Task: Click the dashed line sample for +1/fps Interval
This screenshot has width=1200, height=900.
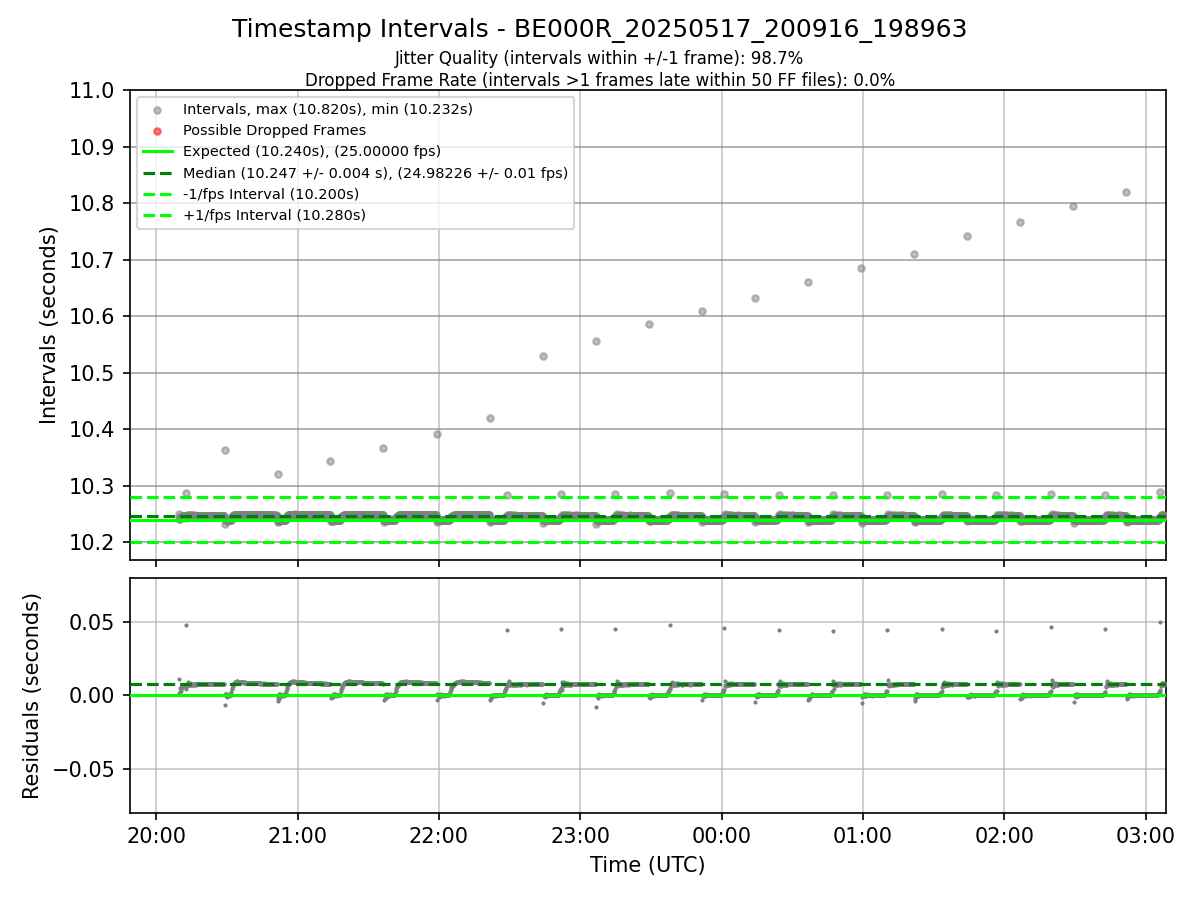Action: point(158,215)
